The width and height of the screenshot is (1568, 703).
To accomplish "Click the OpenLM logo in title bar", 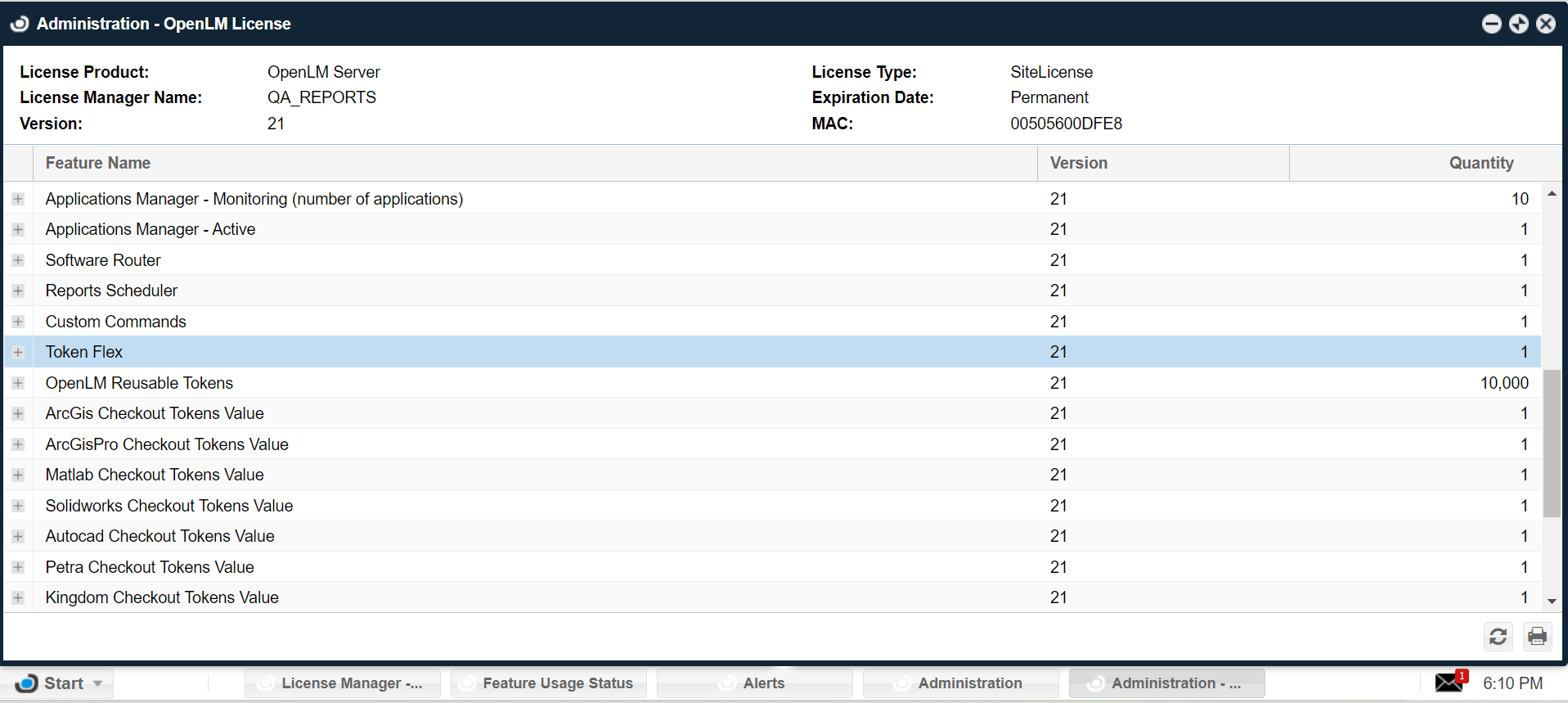I will coord(20,24).
